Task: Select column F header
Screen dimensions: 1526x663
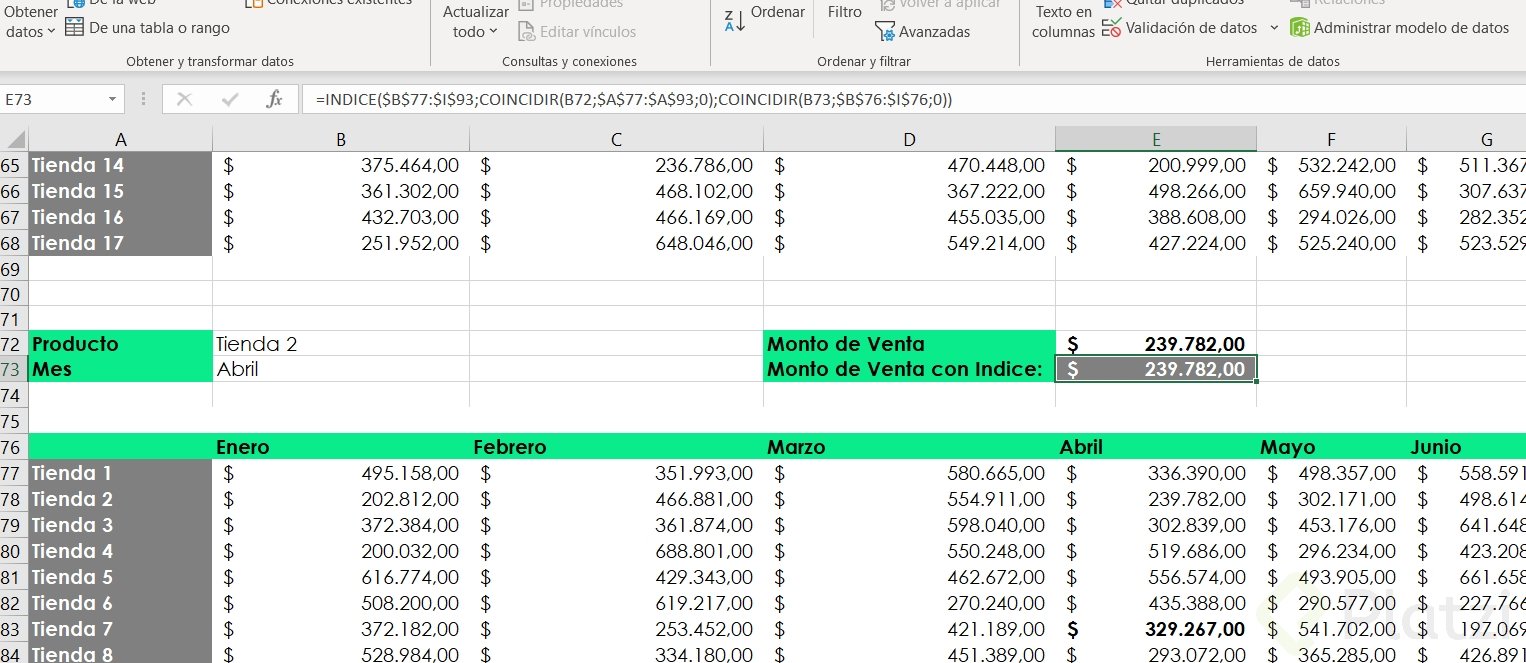Action: 1331,139
